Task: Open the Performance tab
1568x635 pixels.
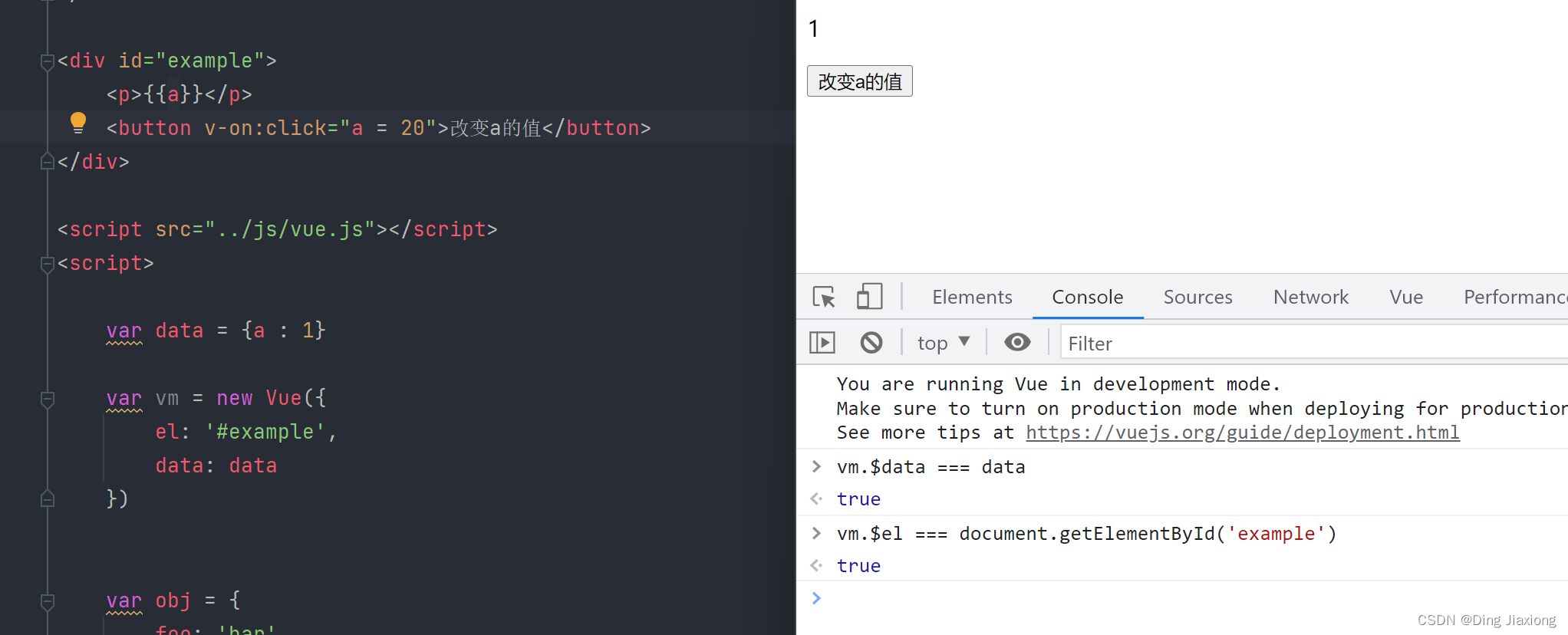Action: (1514, 297)
